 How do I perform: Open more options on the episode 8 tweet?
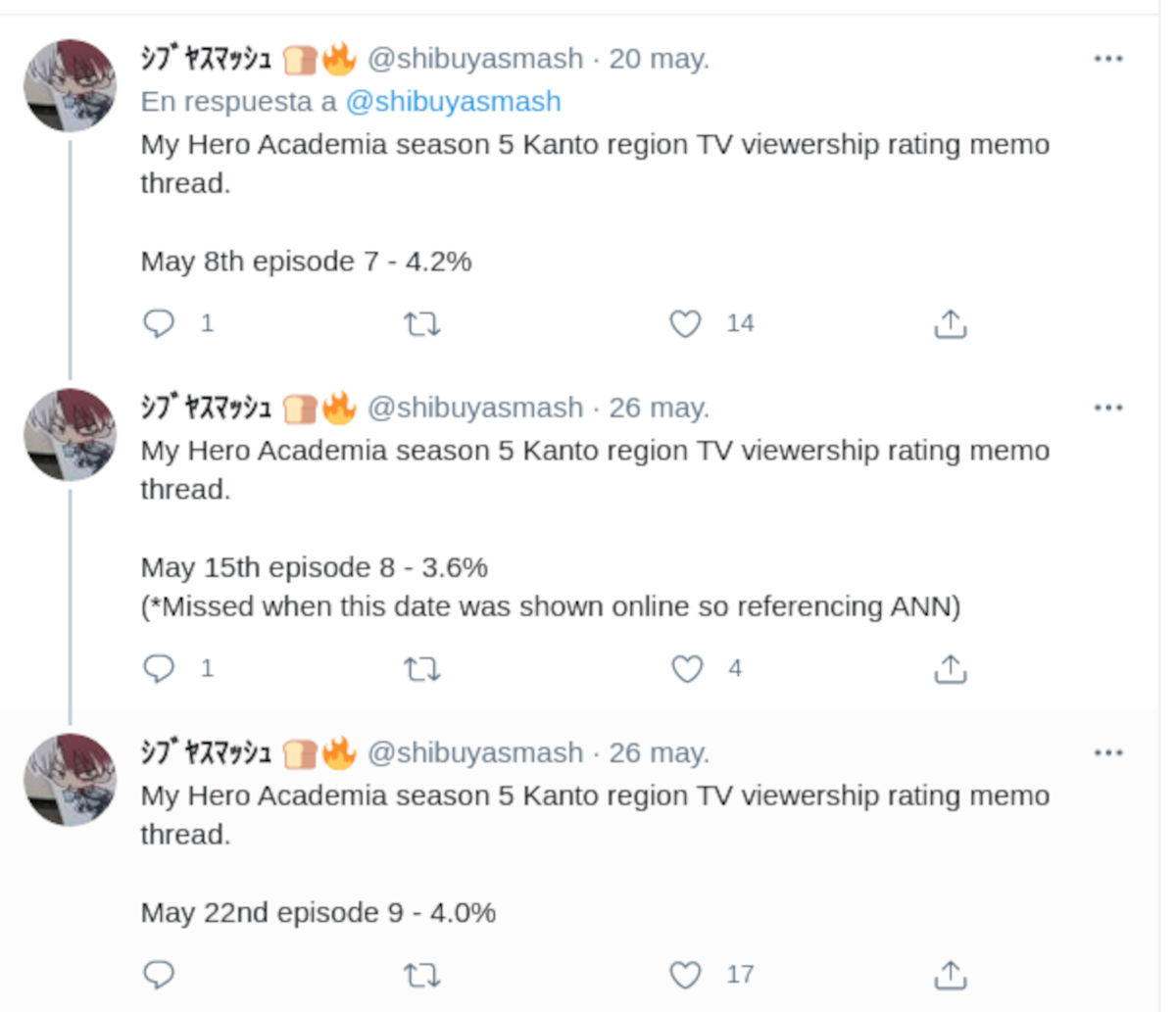(x=1107, y=408)
